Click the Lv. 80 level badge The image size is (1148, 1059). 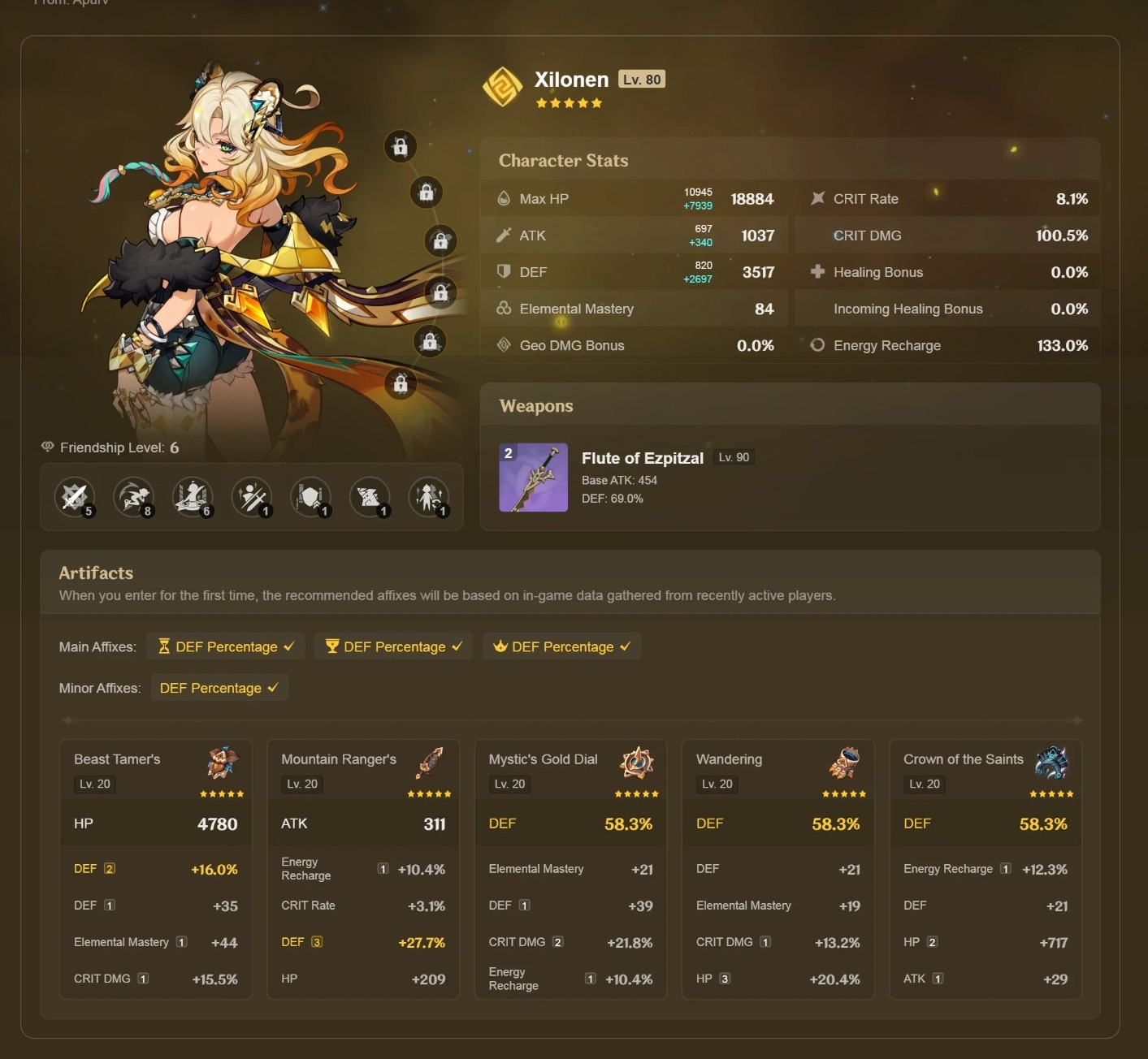click(x=642, y=79)
